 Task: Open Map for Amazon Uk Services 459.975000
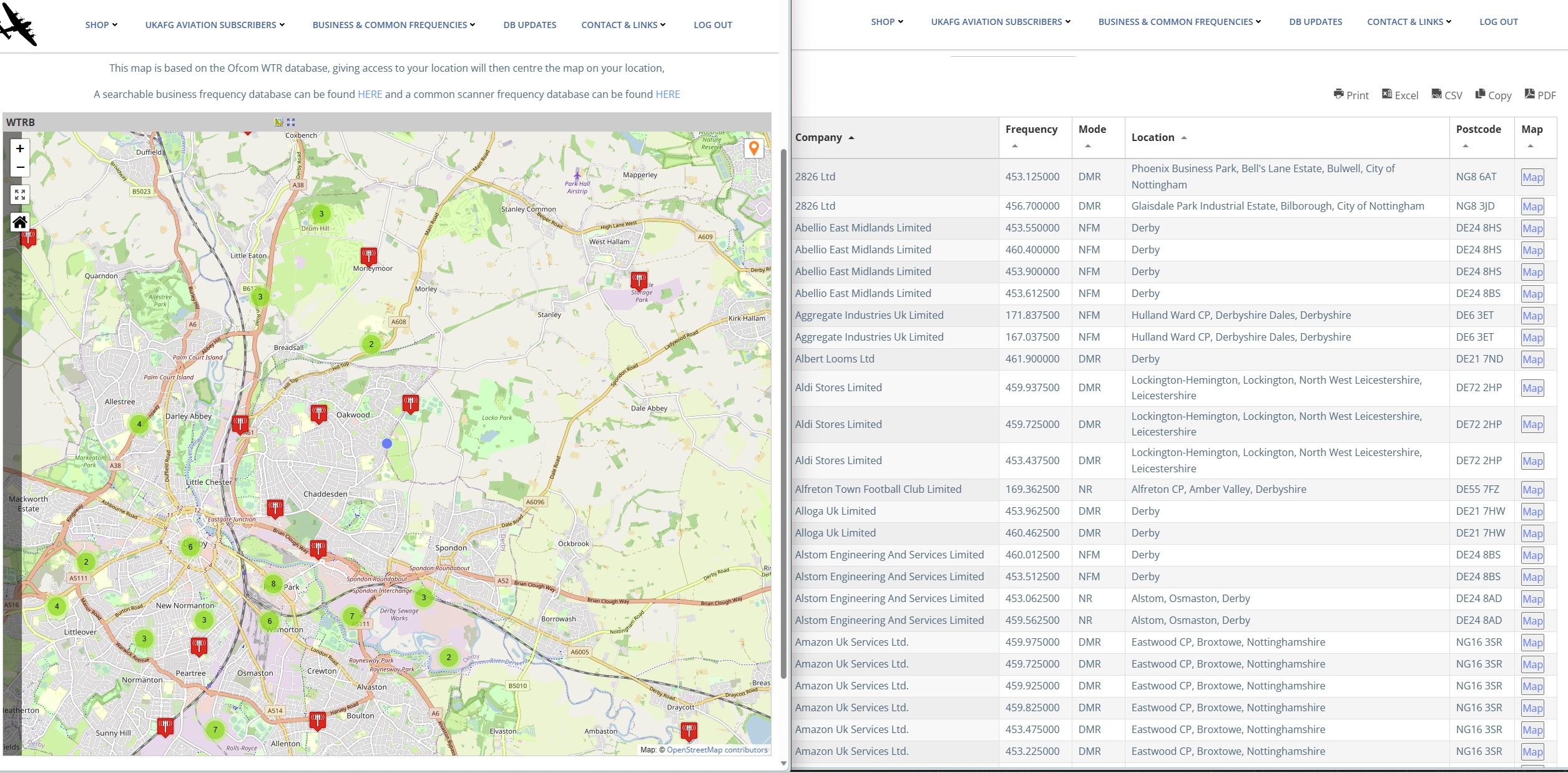1532,643
